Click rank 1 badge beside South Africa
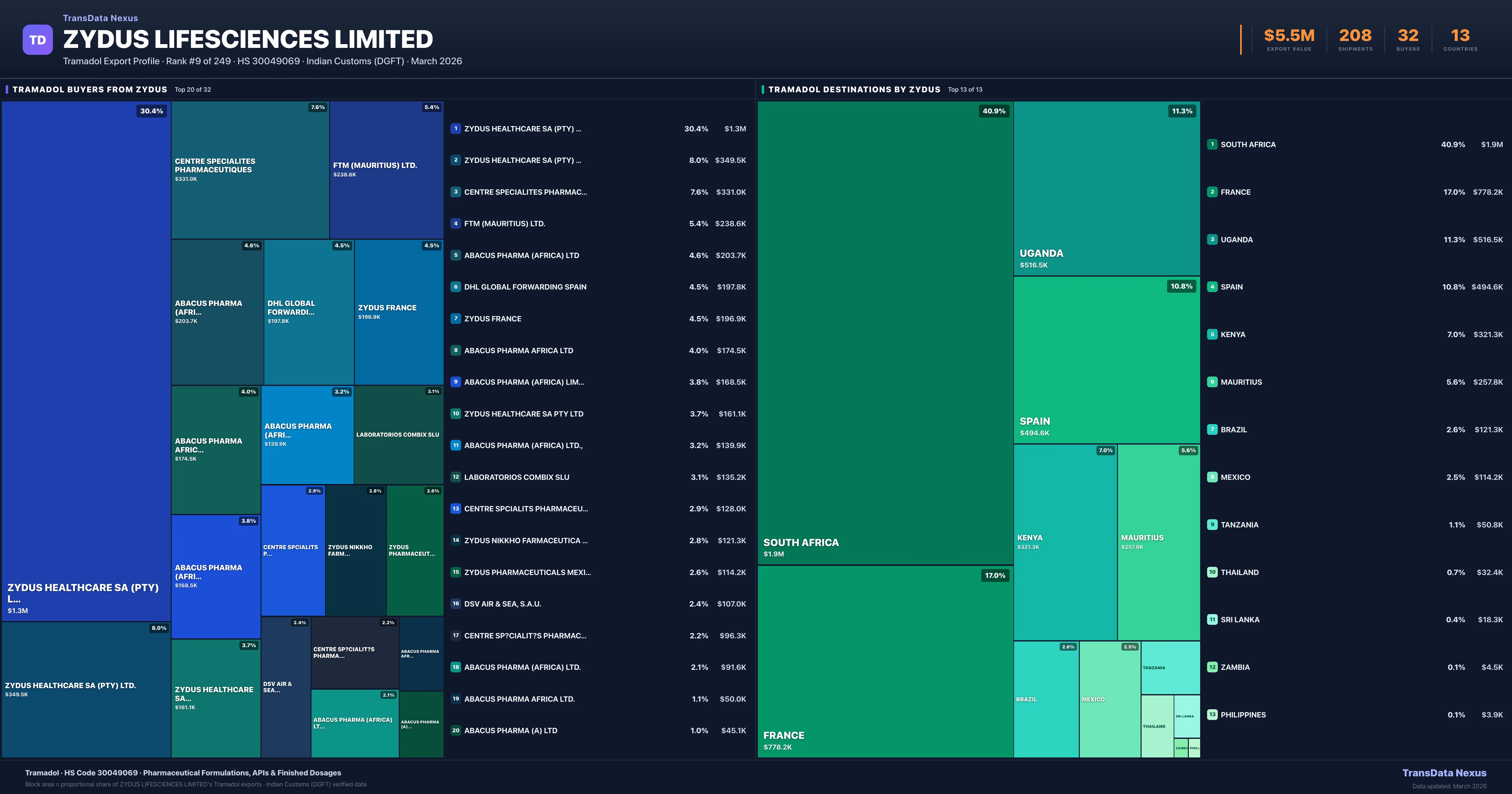1512x794 pixels. [1212, 145]
